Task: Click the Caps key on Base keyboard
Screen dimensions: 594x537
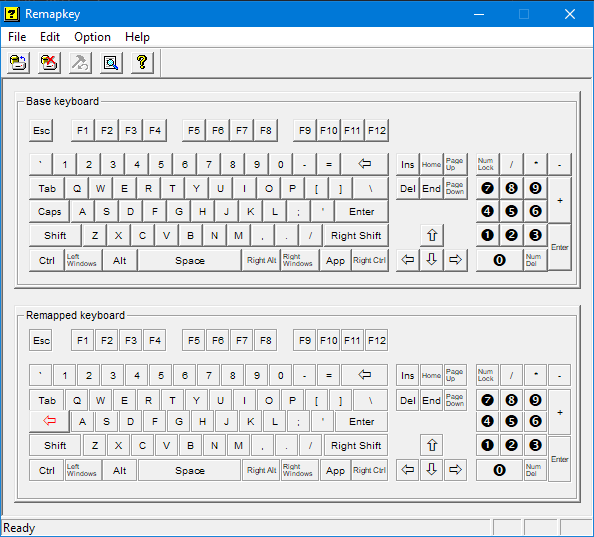Action: (x=49, y=211)
